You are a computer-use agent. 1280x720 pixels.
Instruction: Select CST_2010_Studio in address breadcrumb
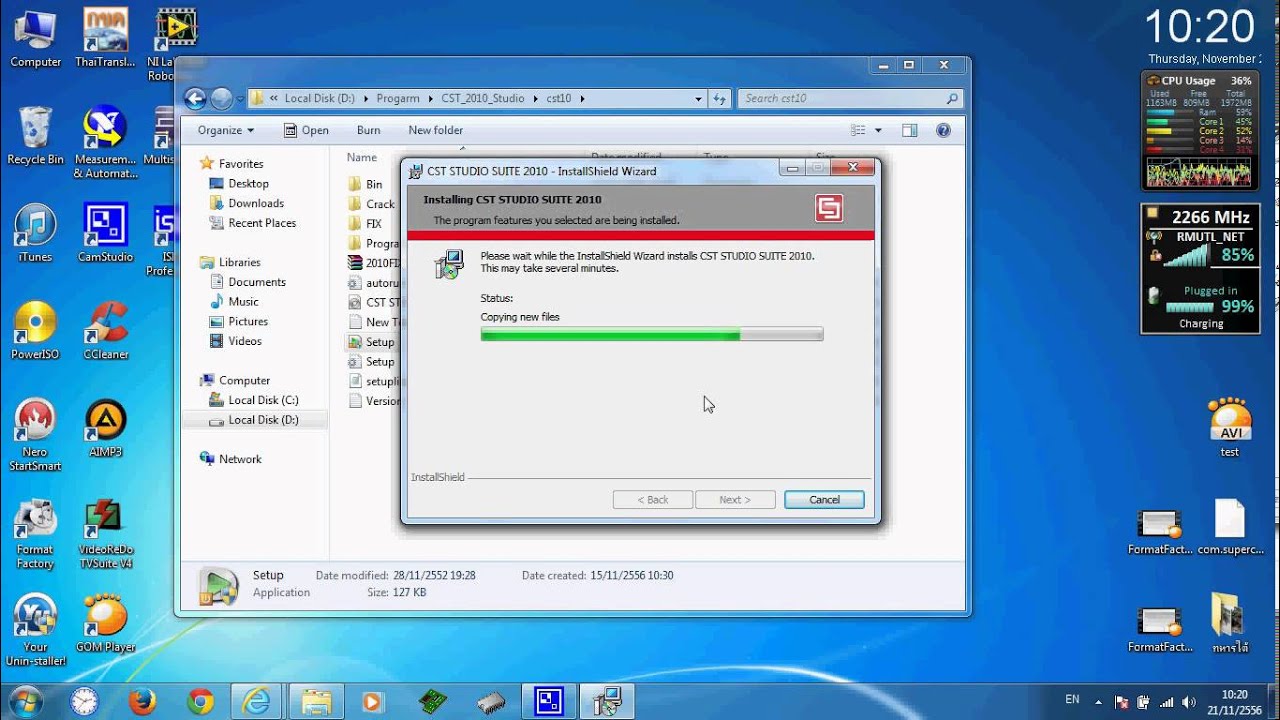(x=483, y=98)
